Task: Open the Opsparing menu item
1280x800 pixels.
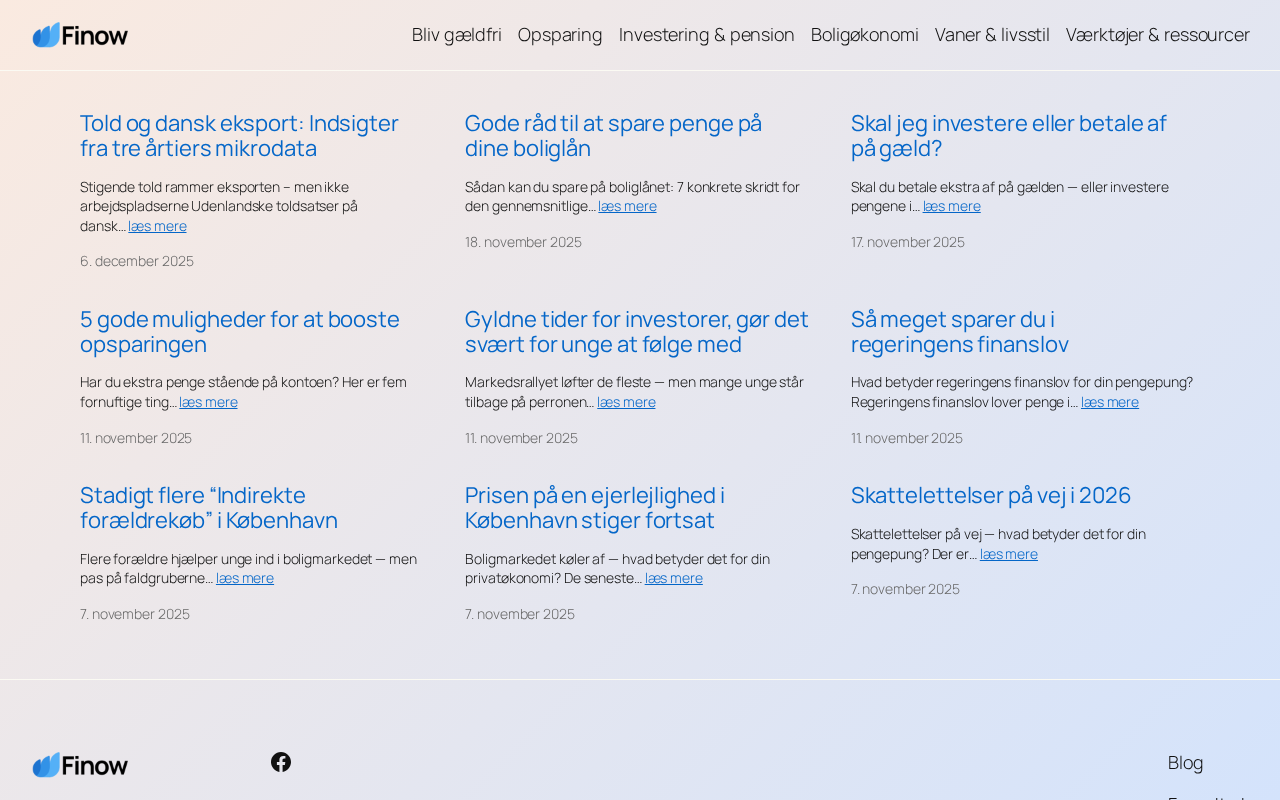Action: (x=560, y=35)
